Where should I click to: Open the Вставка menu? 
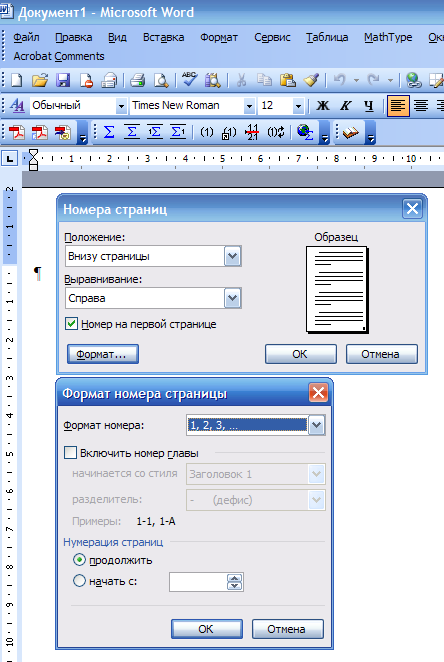(x=163, y=37)
